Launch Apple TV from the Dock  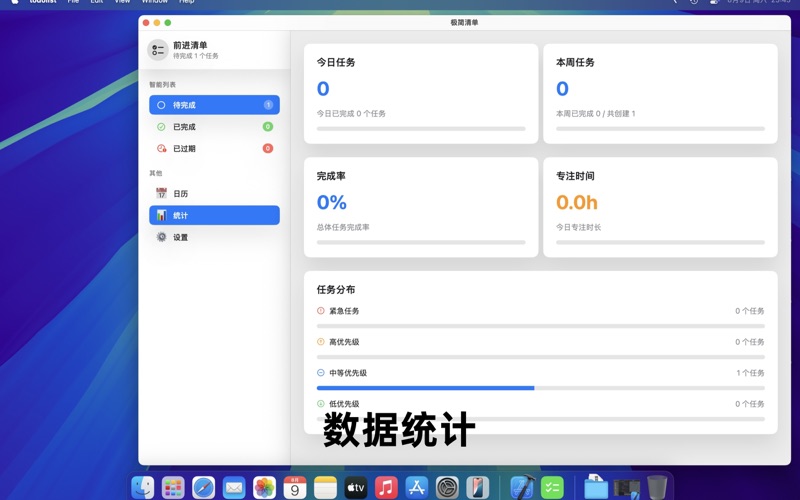tap(356, 488)
